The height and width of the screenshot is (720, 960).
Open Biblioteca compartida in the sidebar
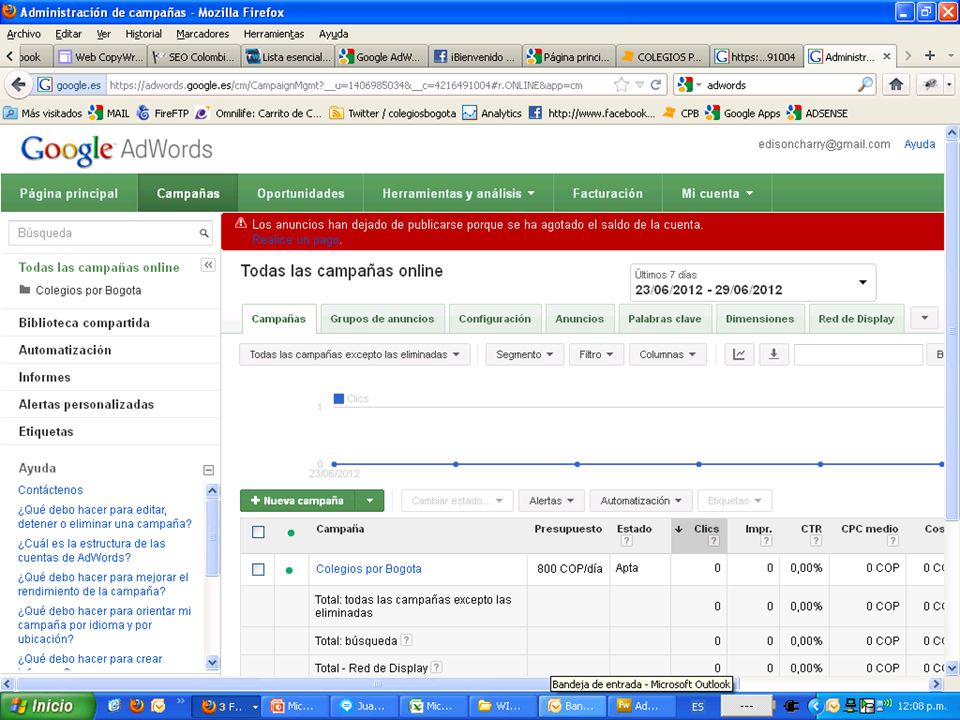click(x=84, y=323)
